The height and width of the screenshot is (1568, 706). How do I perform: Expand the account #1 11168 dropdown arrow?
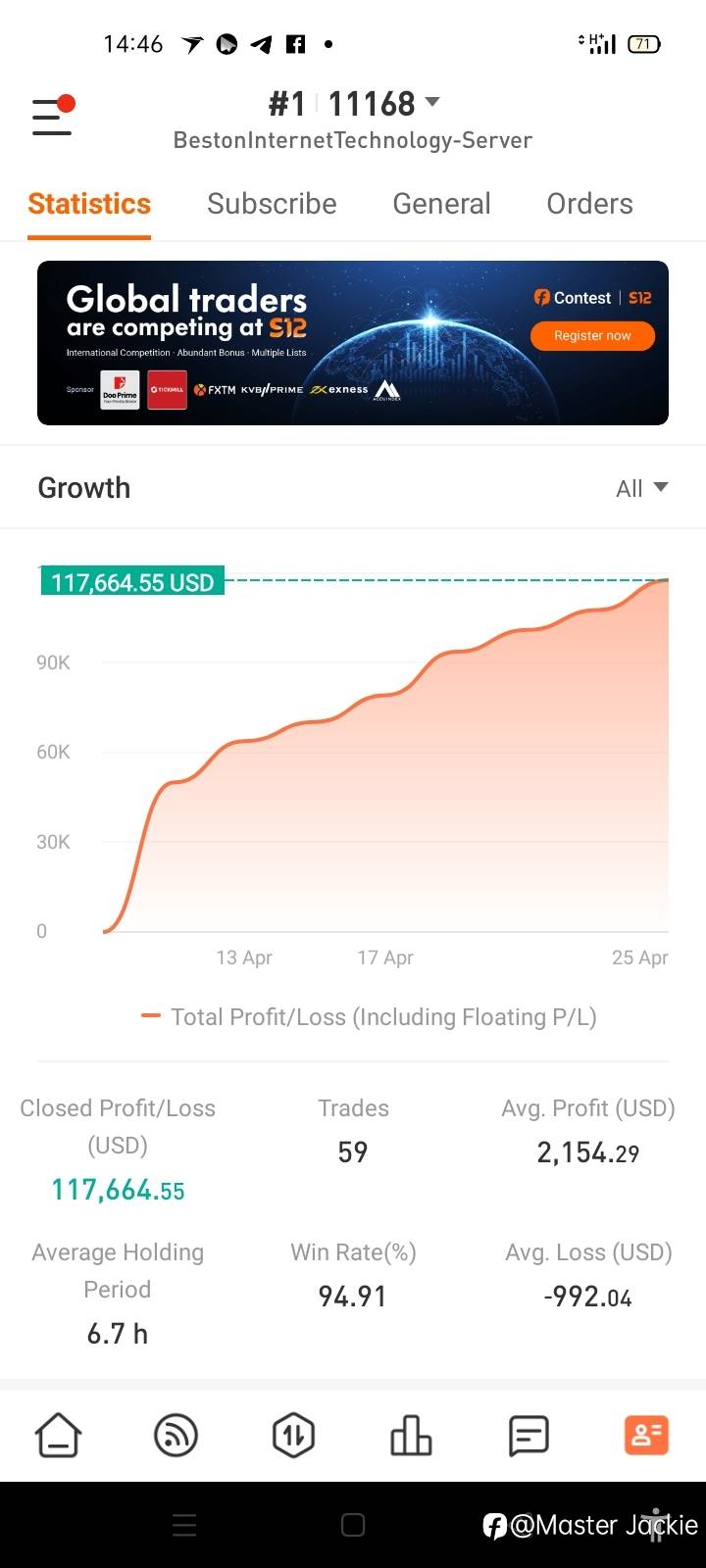pos(432,102)
